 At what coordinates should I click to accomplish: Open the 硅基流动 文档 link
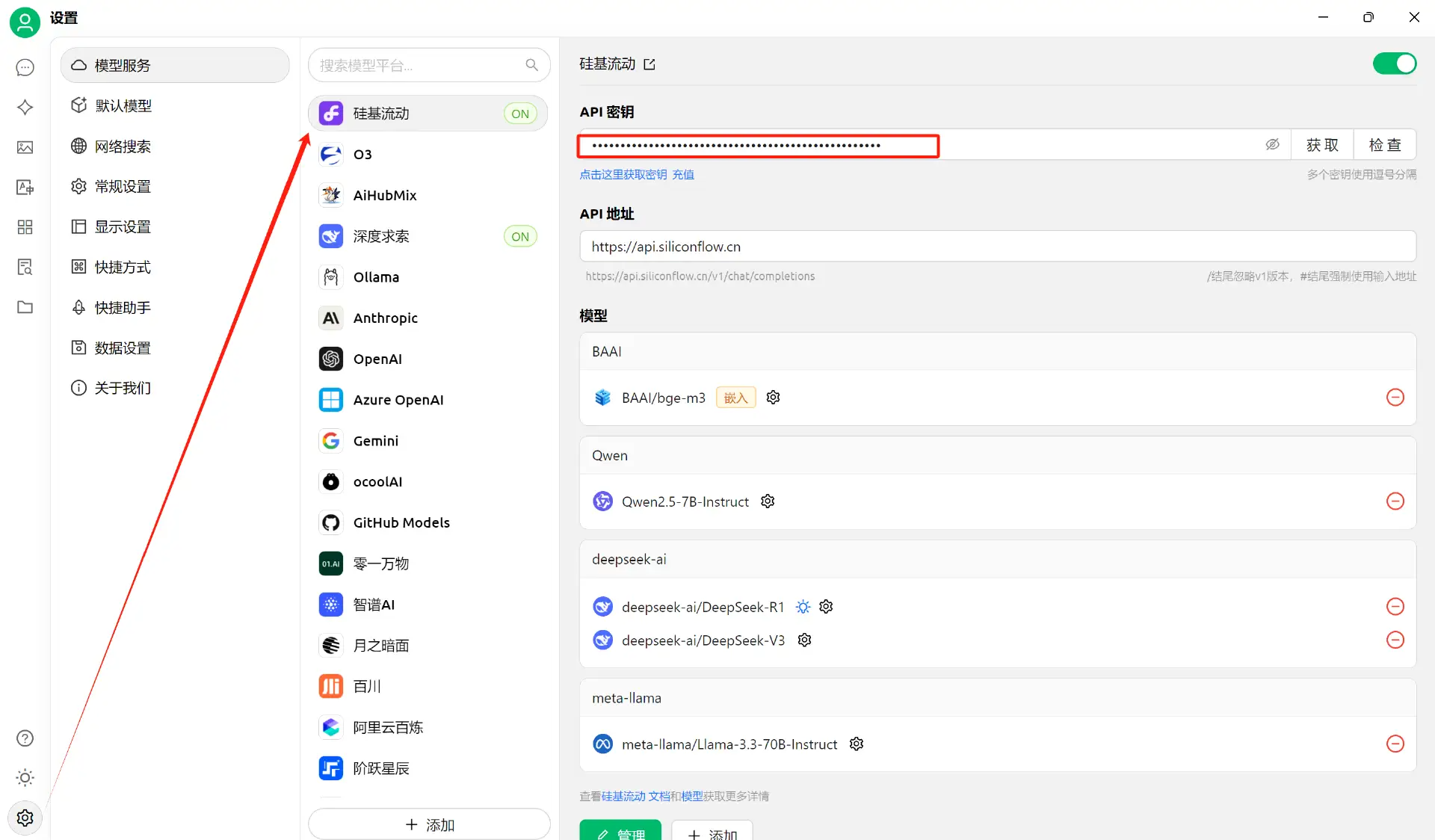(635, 797)
